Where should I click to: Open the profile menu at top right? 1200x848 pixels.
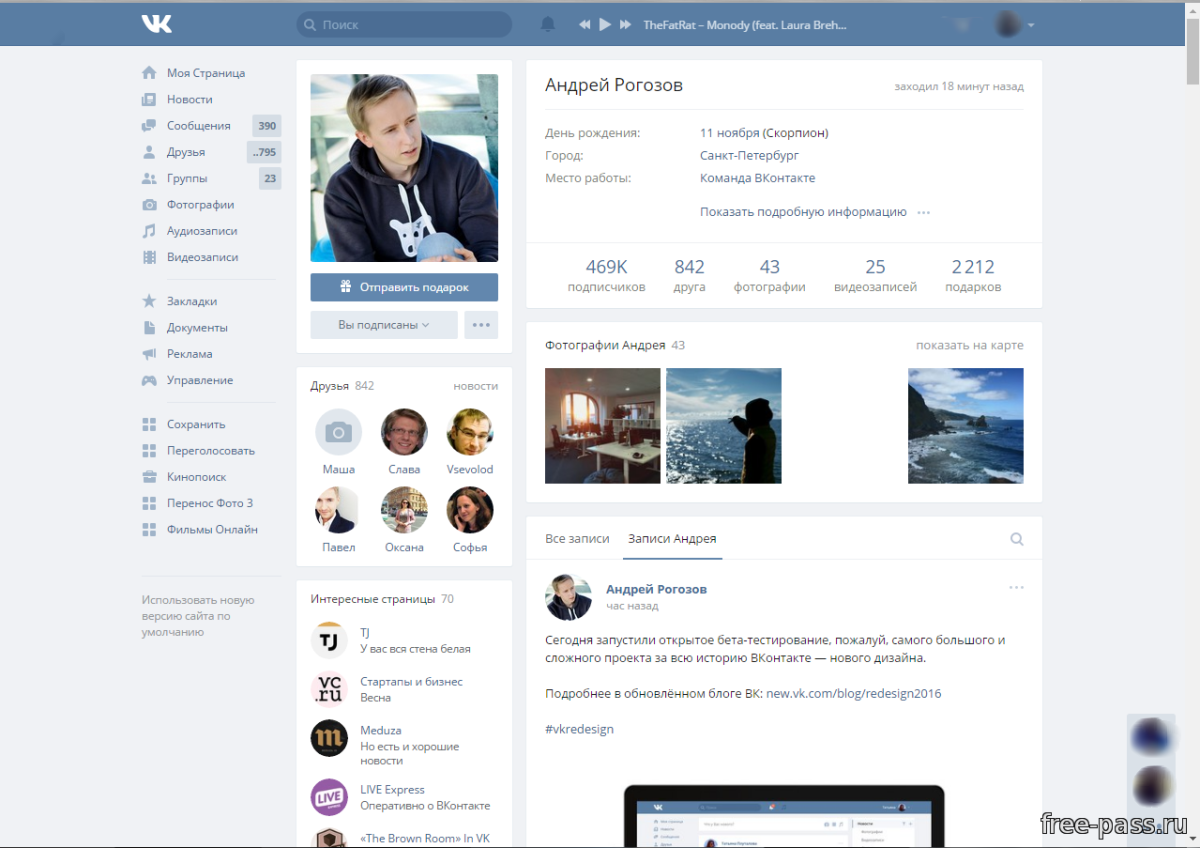(1012, 23)
